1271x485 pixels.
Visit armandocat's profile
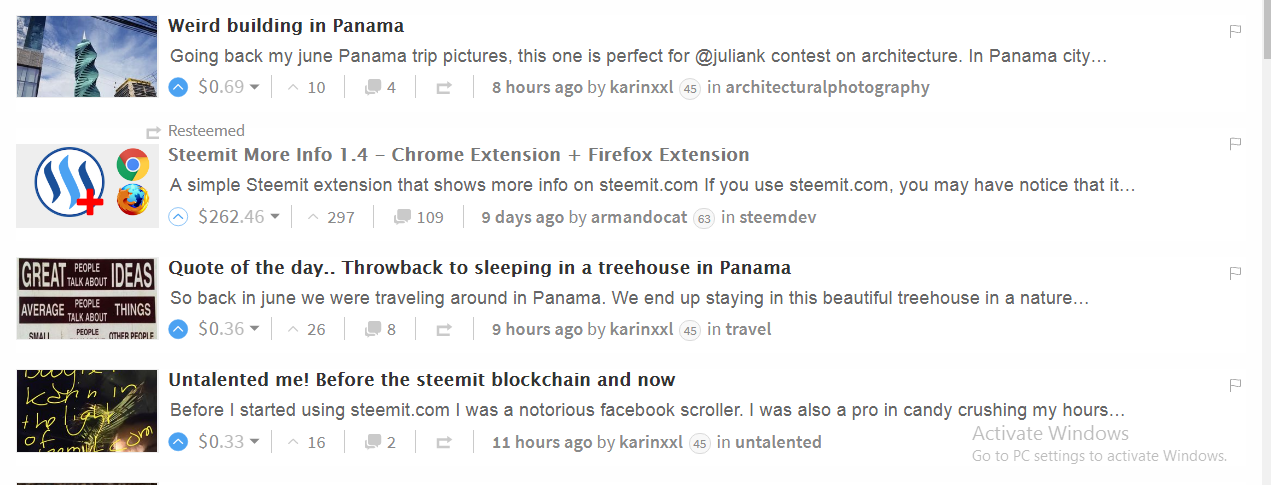(x=639, y=217)
